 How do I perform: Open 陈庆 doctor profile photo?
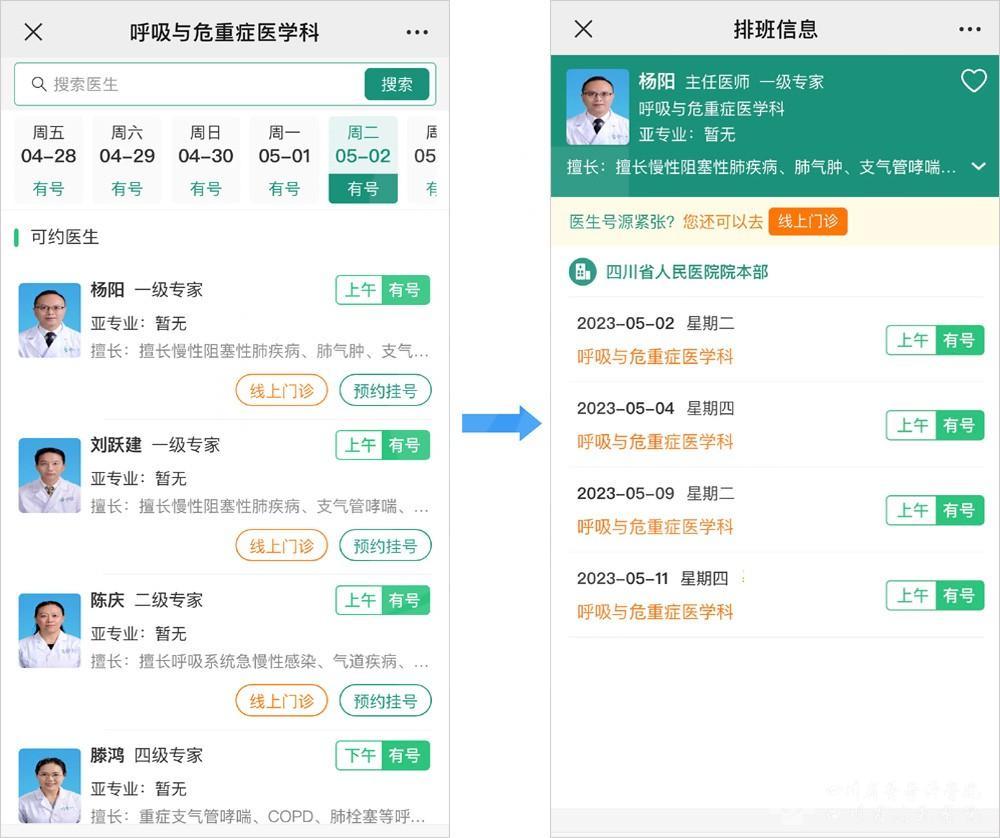pos(50,630)
